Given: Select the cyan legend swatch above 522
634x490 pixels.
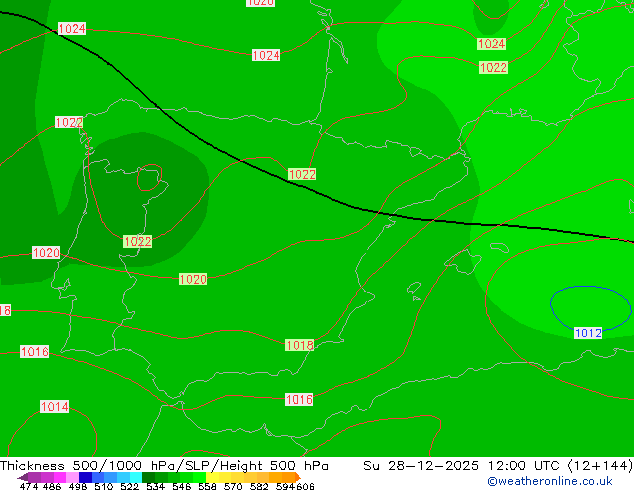Looking at the screenshot, I should click(x=136, y=477).
